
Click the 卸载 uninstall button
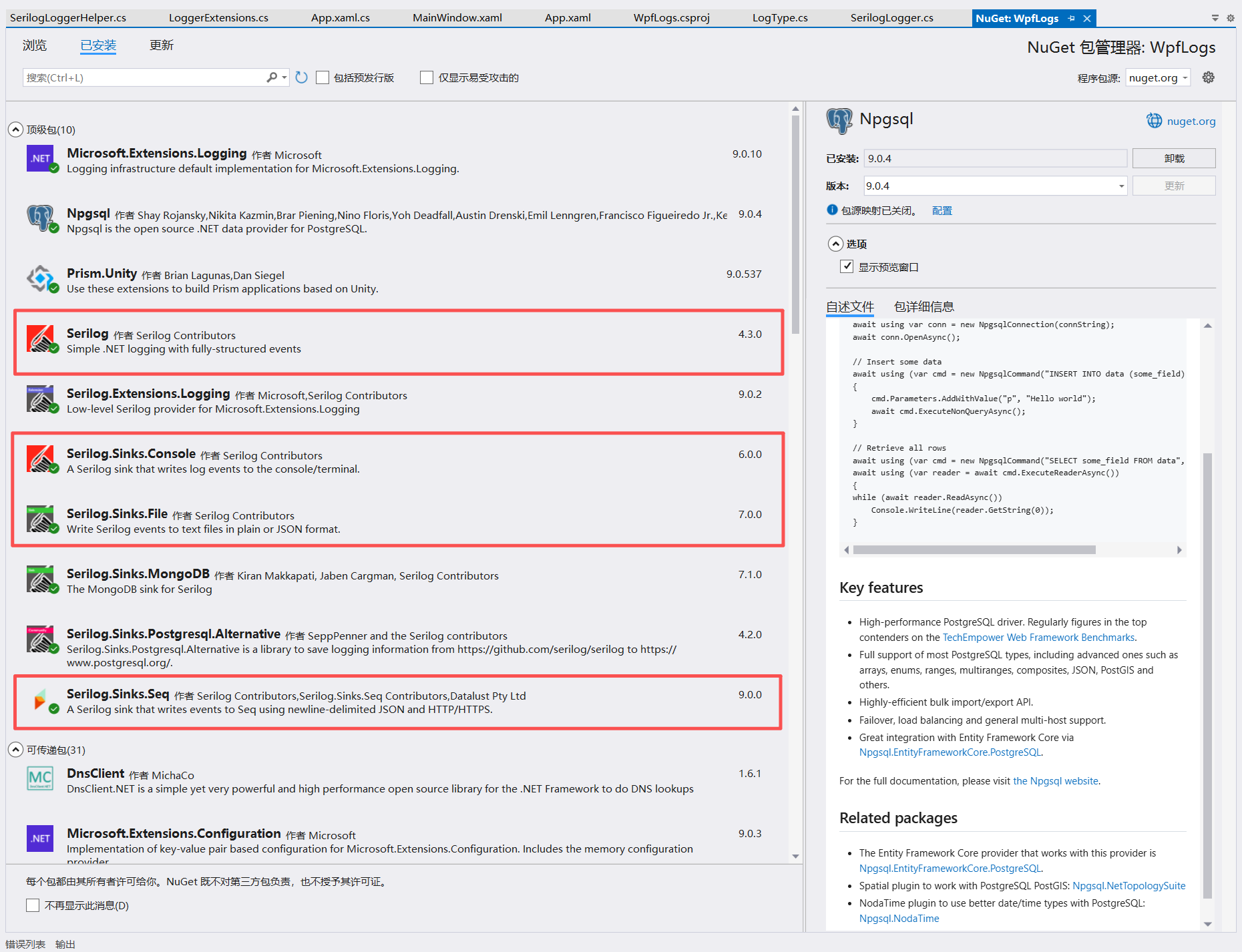click(x=1174, y=158)
